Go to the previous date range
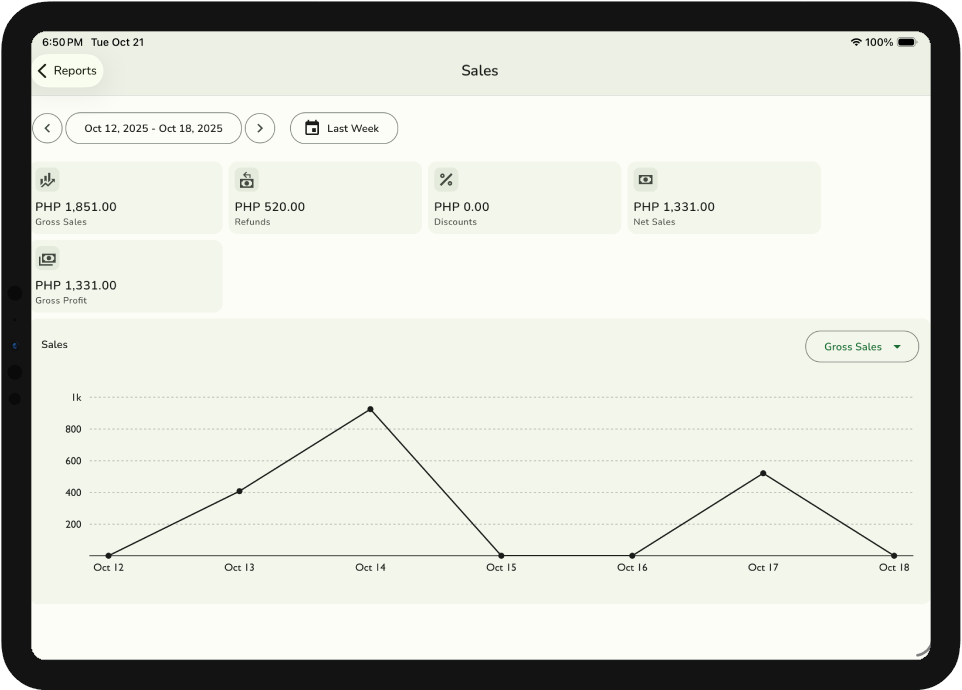The image size is (962, 690). (x=47, y=128)
